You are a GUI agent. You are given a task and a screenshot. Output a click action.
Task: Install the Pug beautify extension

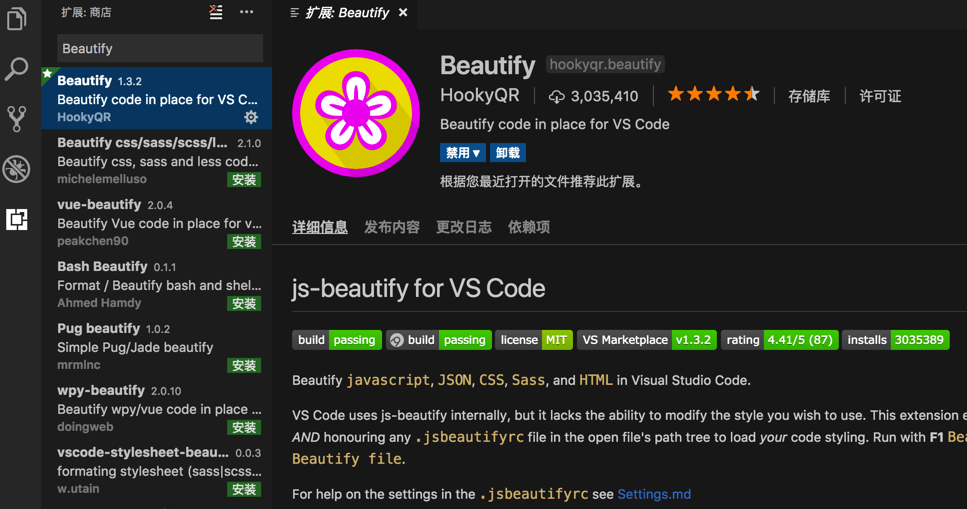coord(244,365)
